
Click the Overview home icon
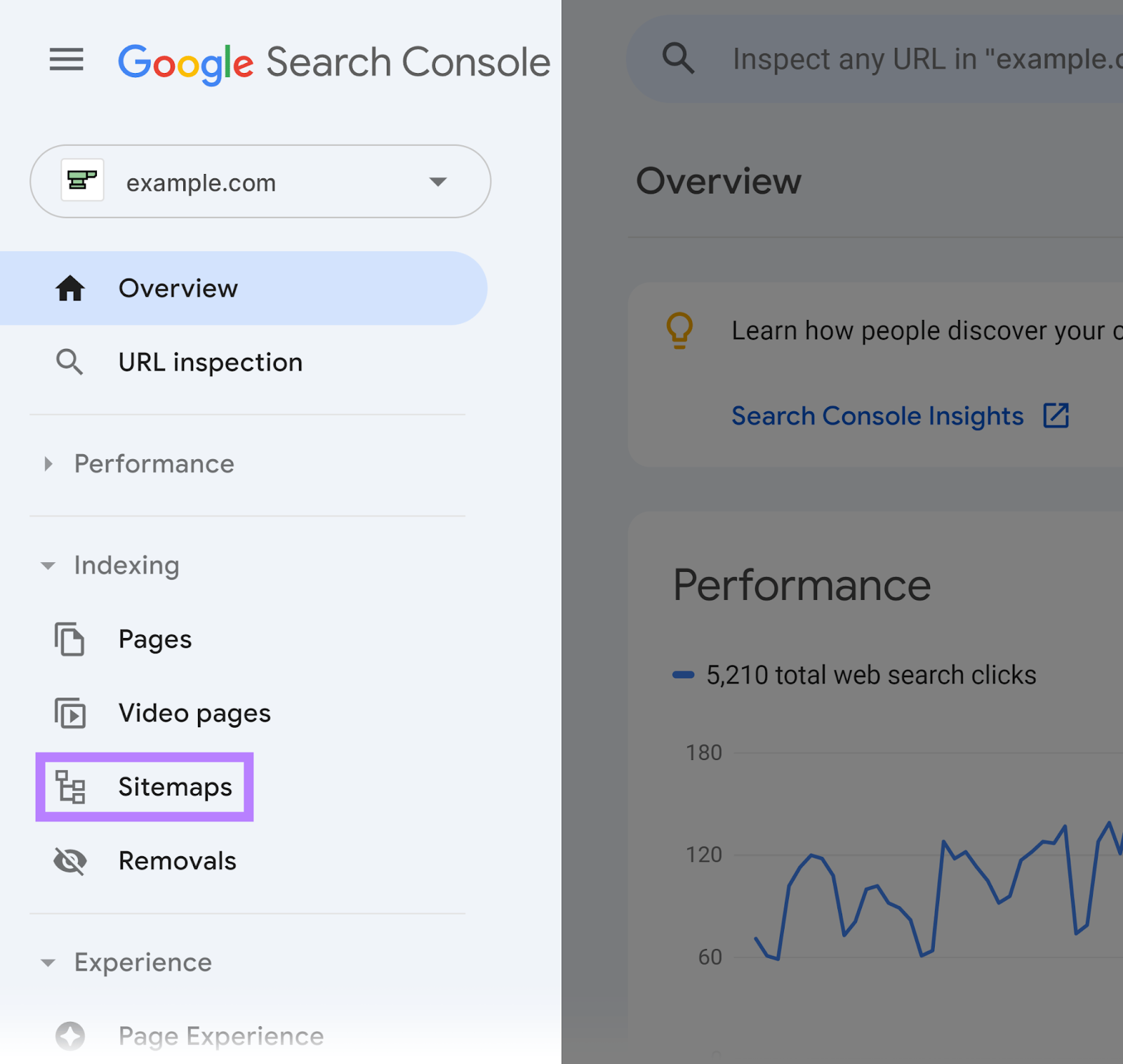(70, 288)
